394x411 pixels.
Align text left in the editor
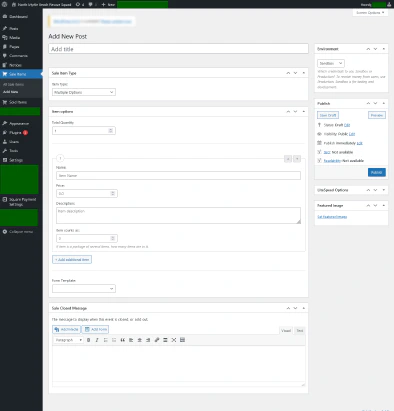click(131, 340)
